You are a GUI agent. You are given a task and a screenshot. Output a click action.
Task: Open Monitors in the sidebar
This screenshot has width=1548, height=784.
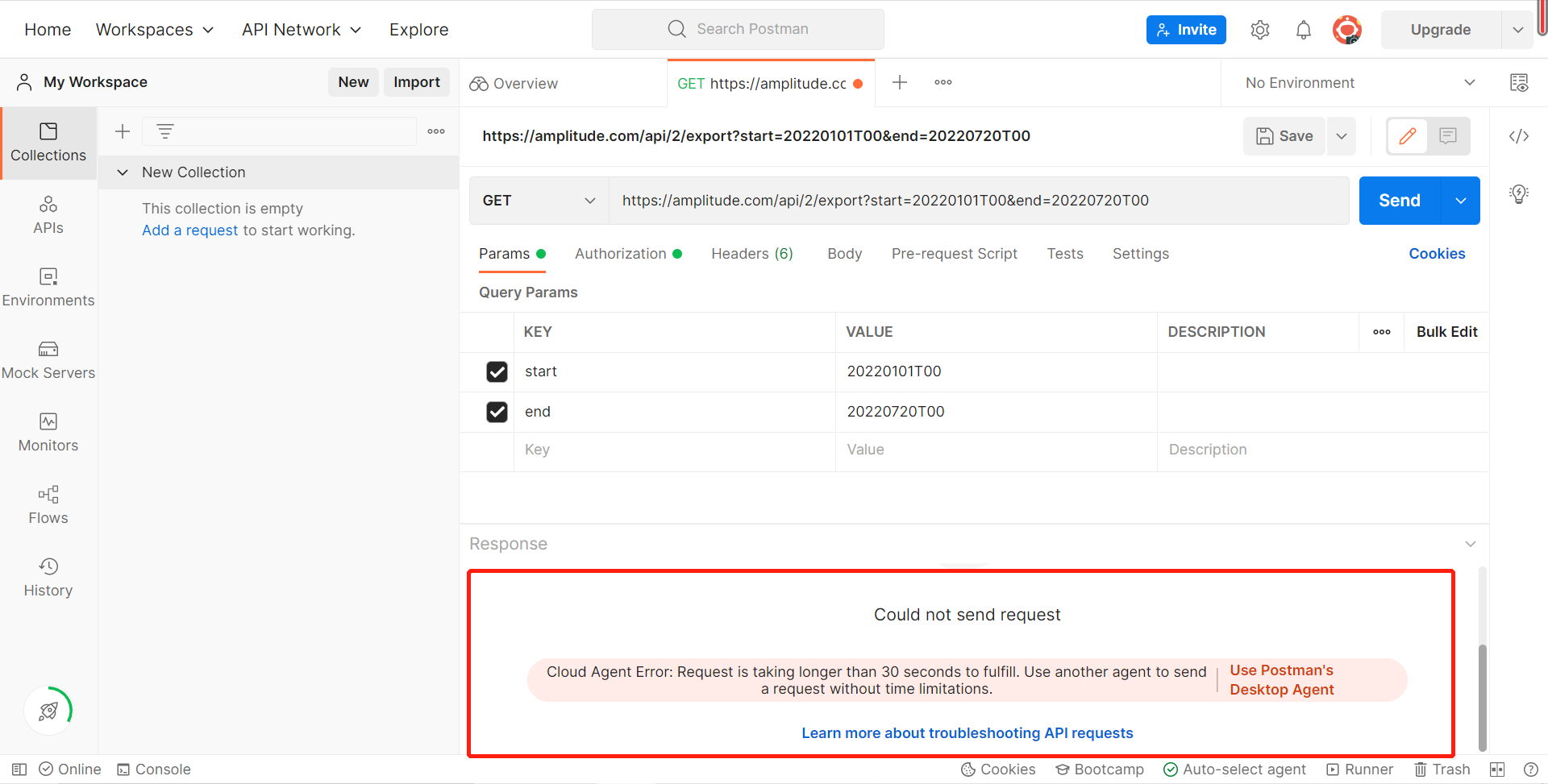click(x=48, y=433)
